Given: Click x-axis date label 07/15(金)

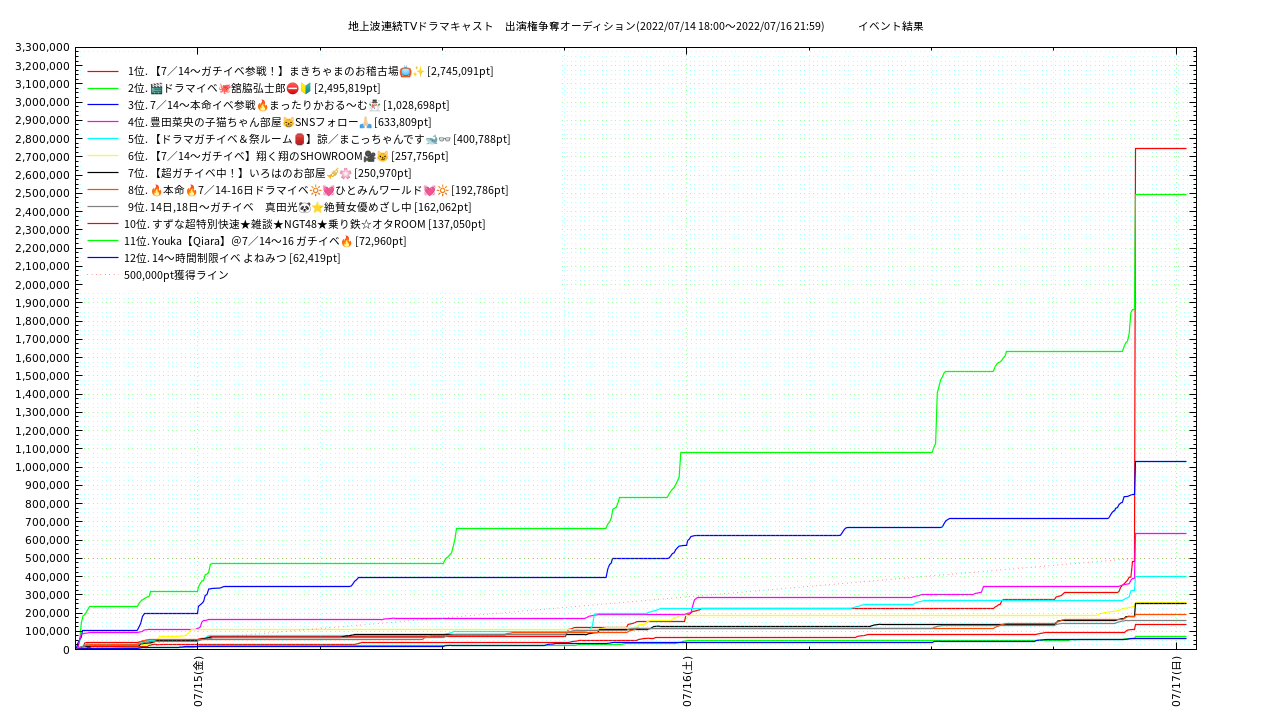Looking at the screenshot, I should click(x=198, y=682).
